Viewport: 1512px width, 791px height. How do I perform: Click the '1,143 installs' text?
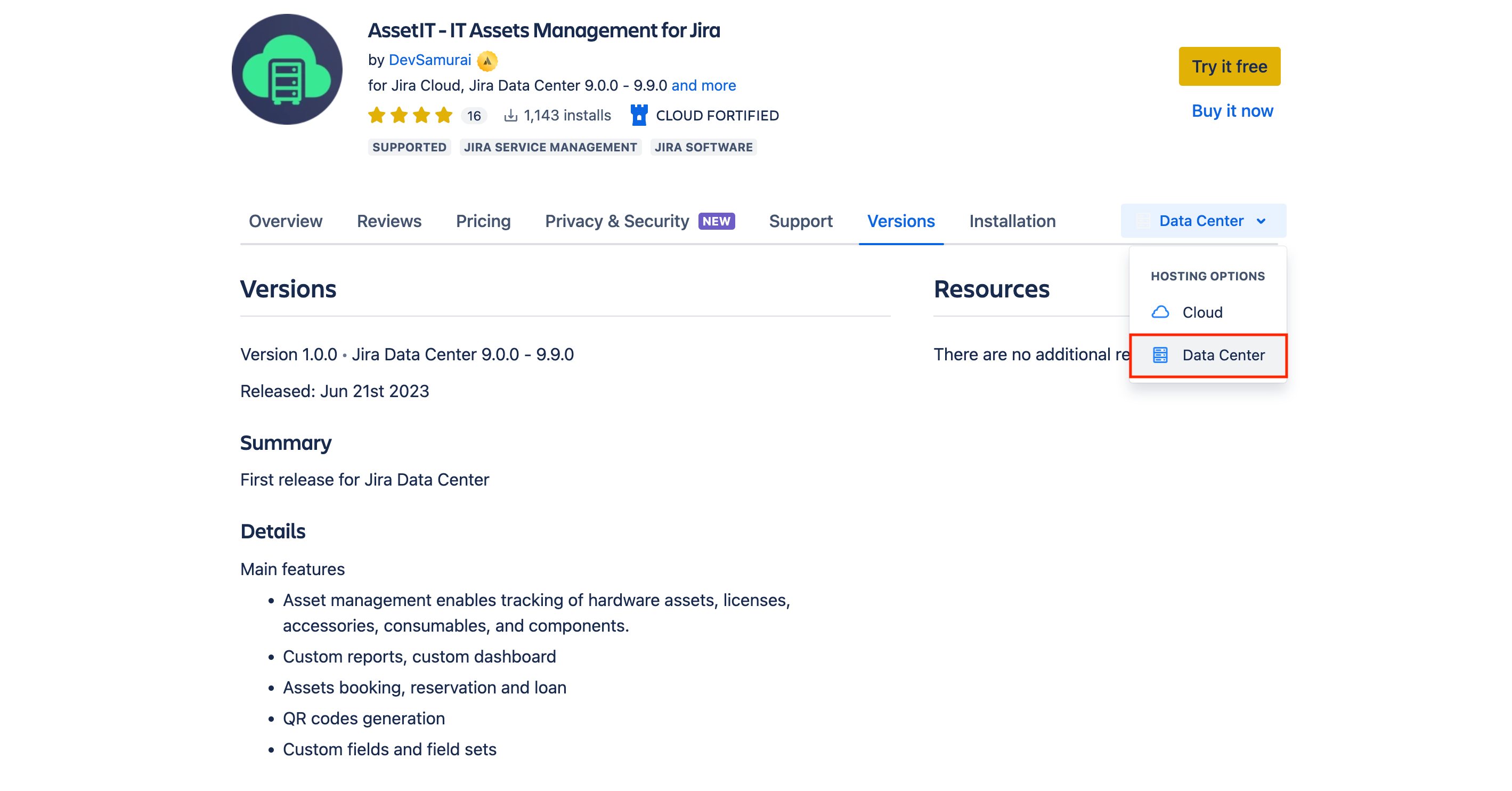(567, 115)
